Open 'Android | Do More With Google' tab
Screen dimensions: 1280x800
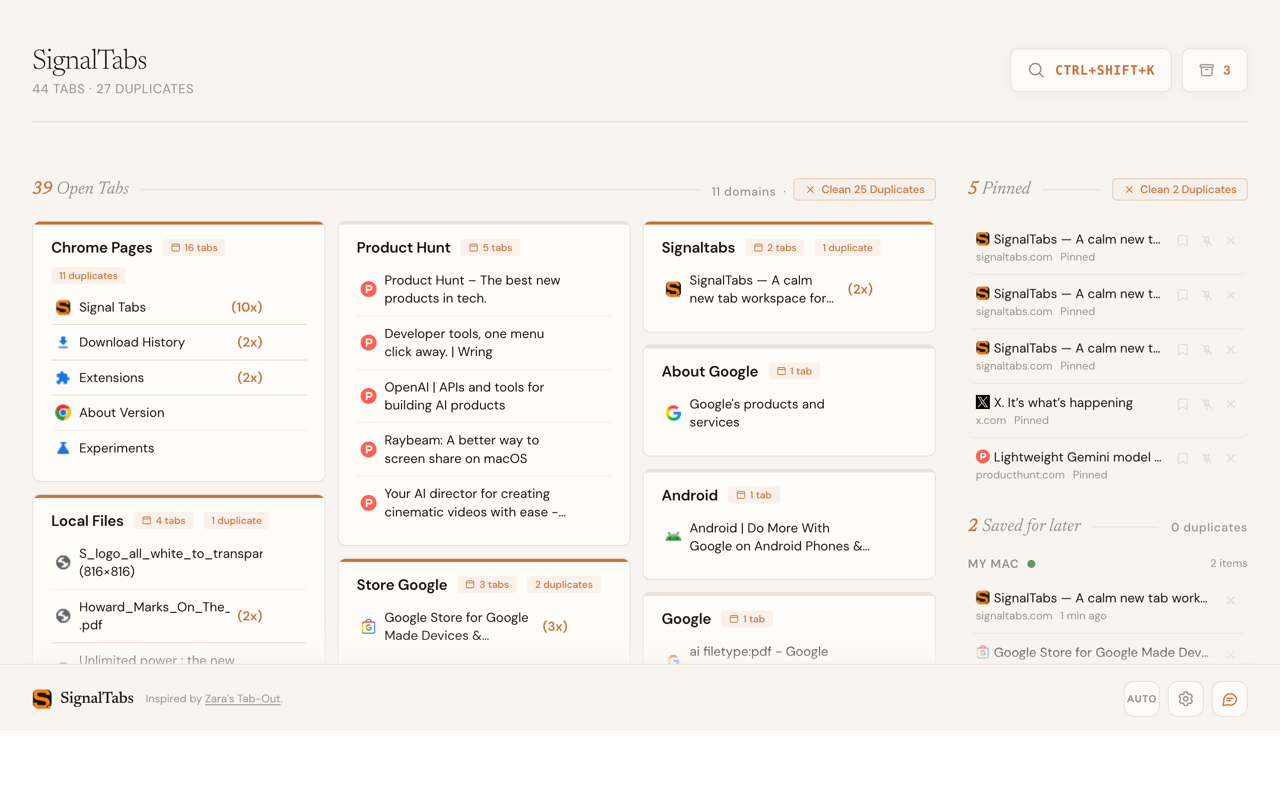789,537
